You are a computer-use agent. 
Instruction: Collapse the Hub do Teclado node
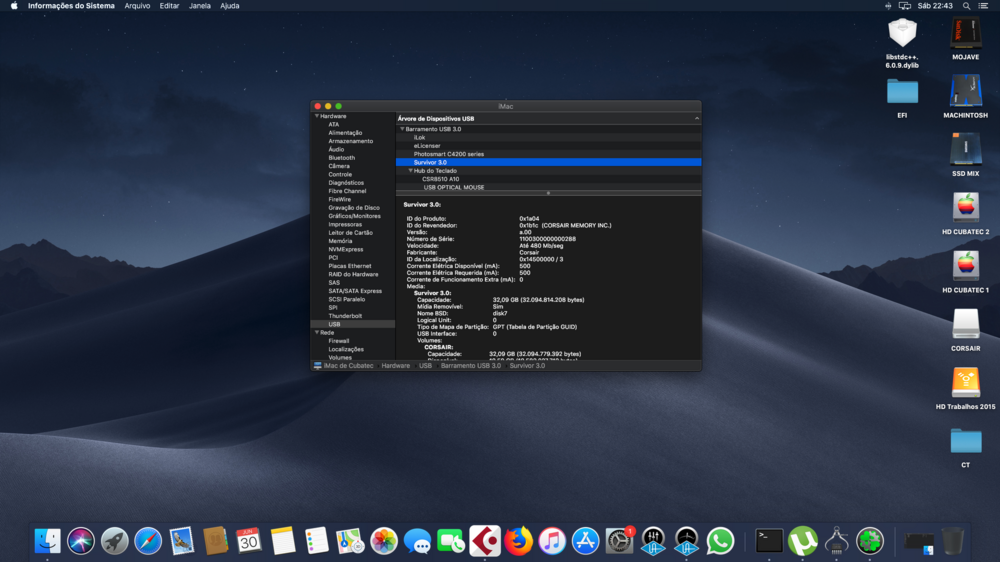pos(410,171)
